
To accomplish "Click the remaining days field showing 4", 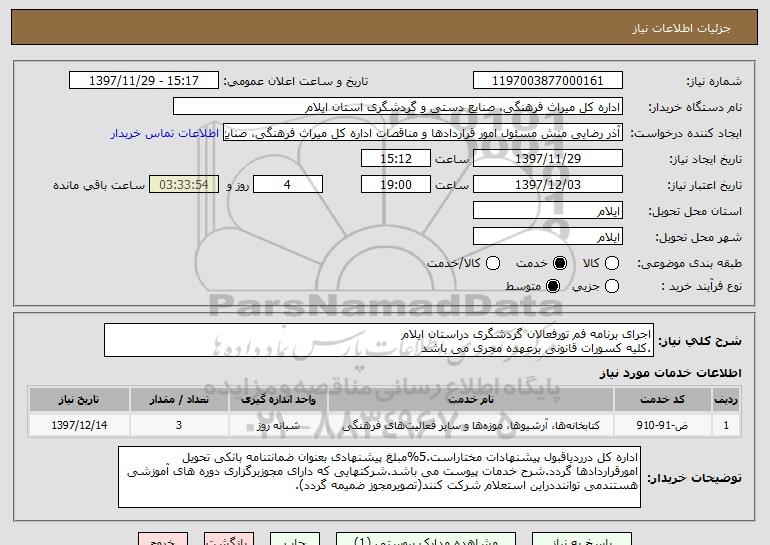I will (288, 185).
